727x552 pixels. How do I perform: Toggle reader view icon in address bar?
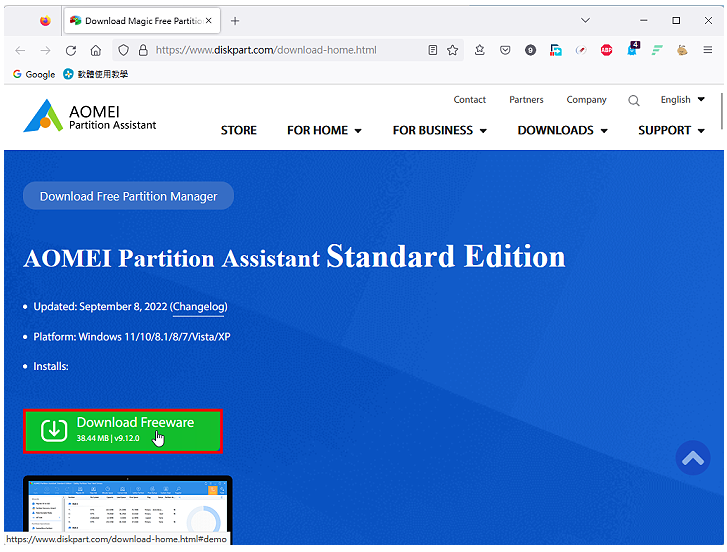[433, 50]
